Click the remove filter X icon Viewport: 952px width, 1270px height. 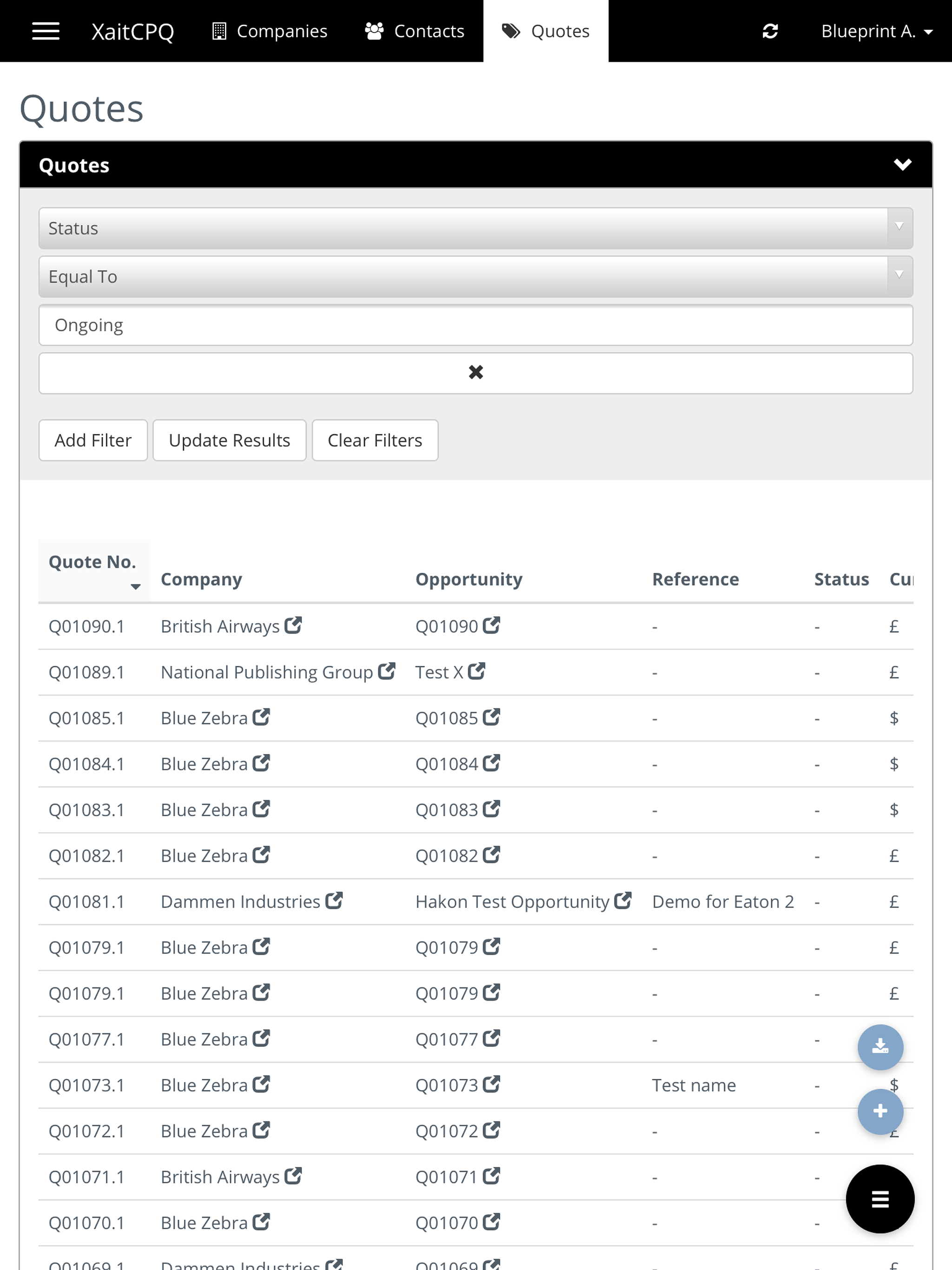pyautogui.click(x=476, y=372)
